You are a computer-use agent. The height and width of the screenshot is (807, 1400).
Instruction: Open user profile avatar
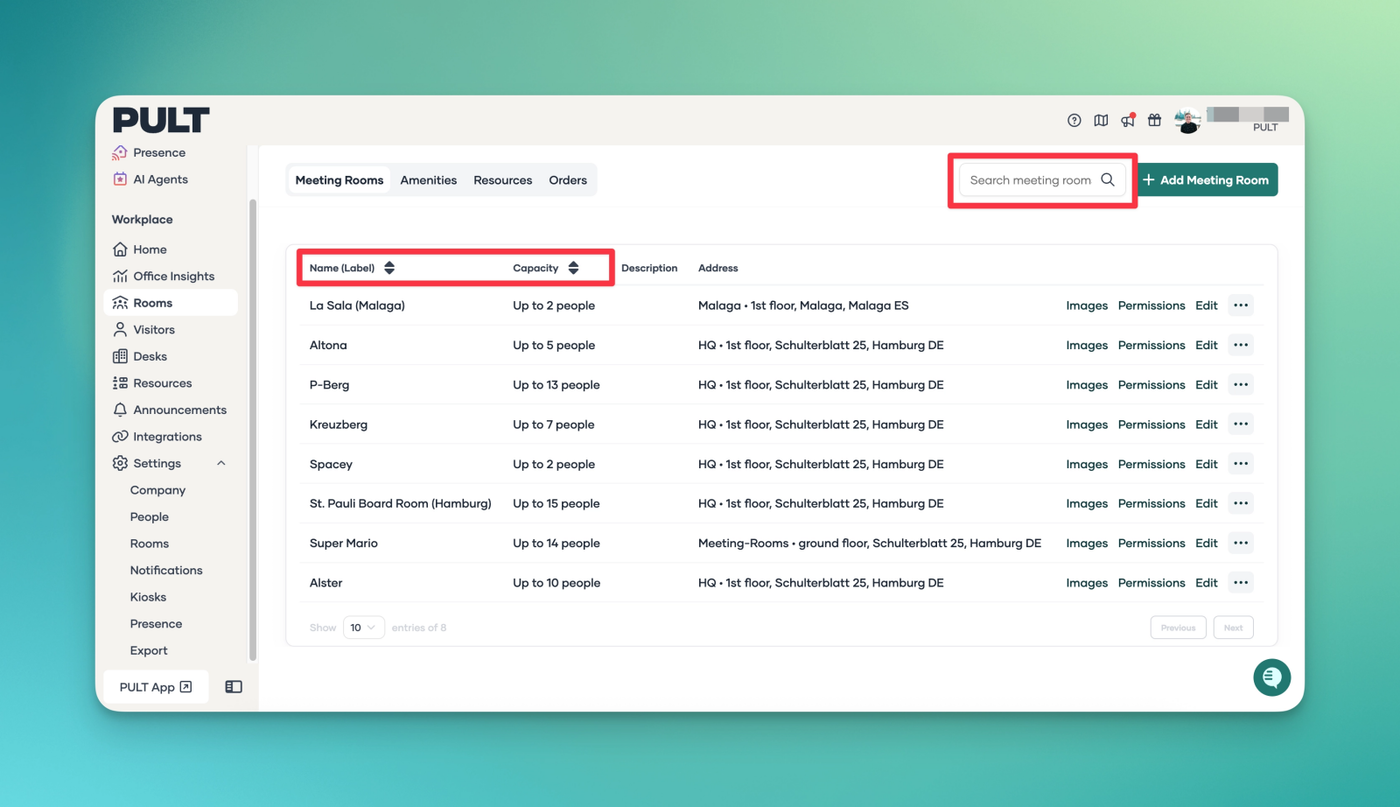pyautogui.click(x=1187, y=120)
